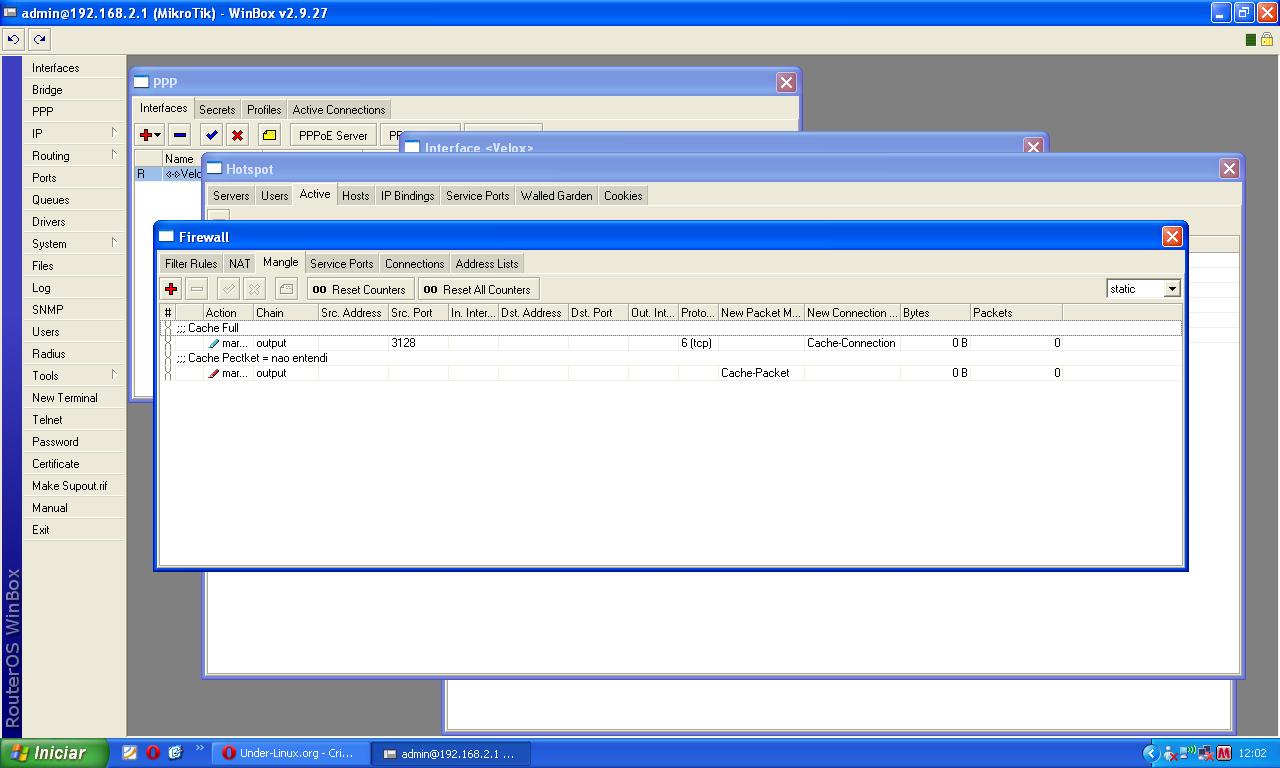Open the static filter dropdown in Firewall
The image size is (1280, 768).
[x=1172, y=289]
